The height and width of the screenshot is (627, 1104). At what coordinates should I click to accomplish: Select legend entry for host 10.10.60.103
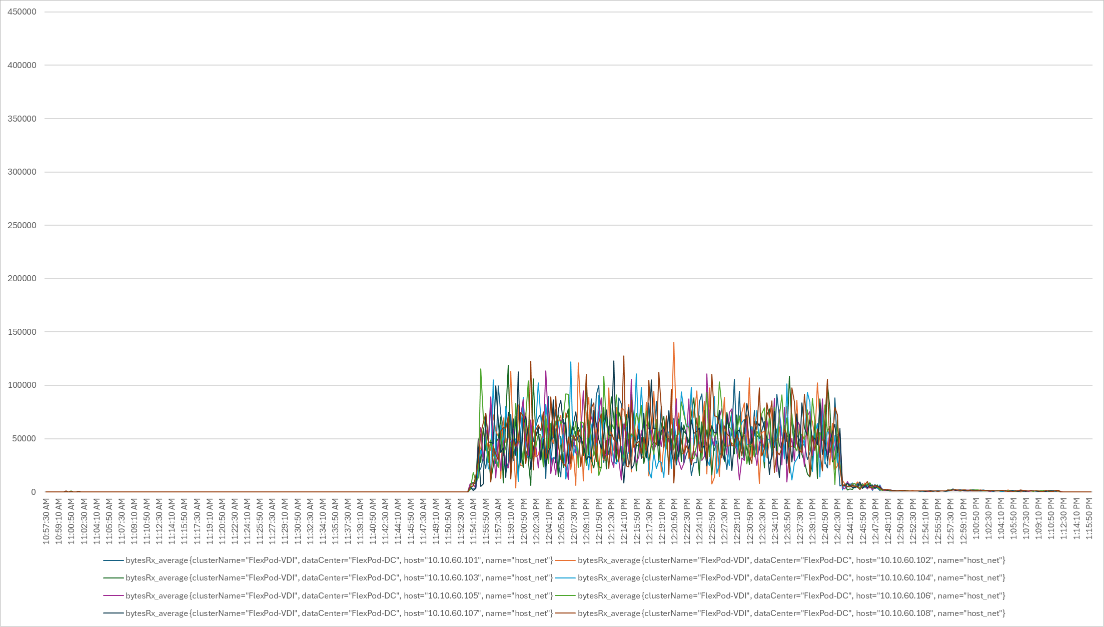click(x=328, y=578)
